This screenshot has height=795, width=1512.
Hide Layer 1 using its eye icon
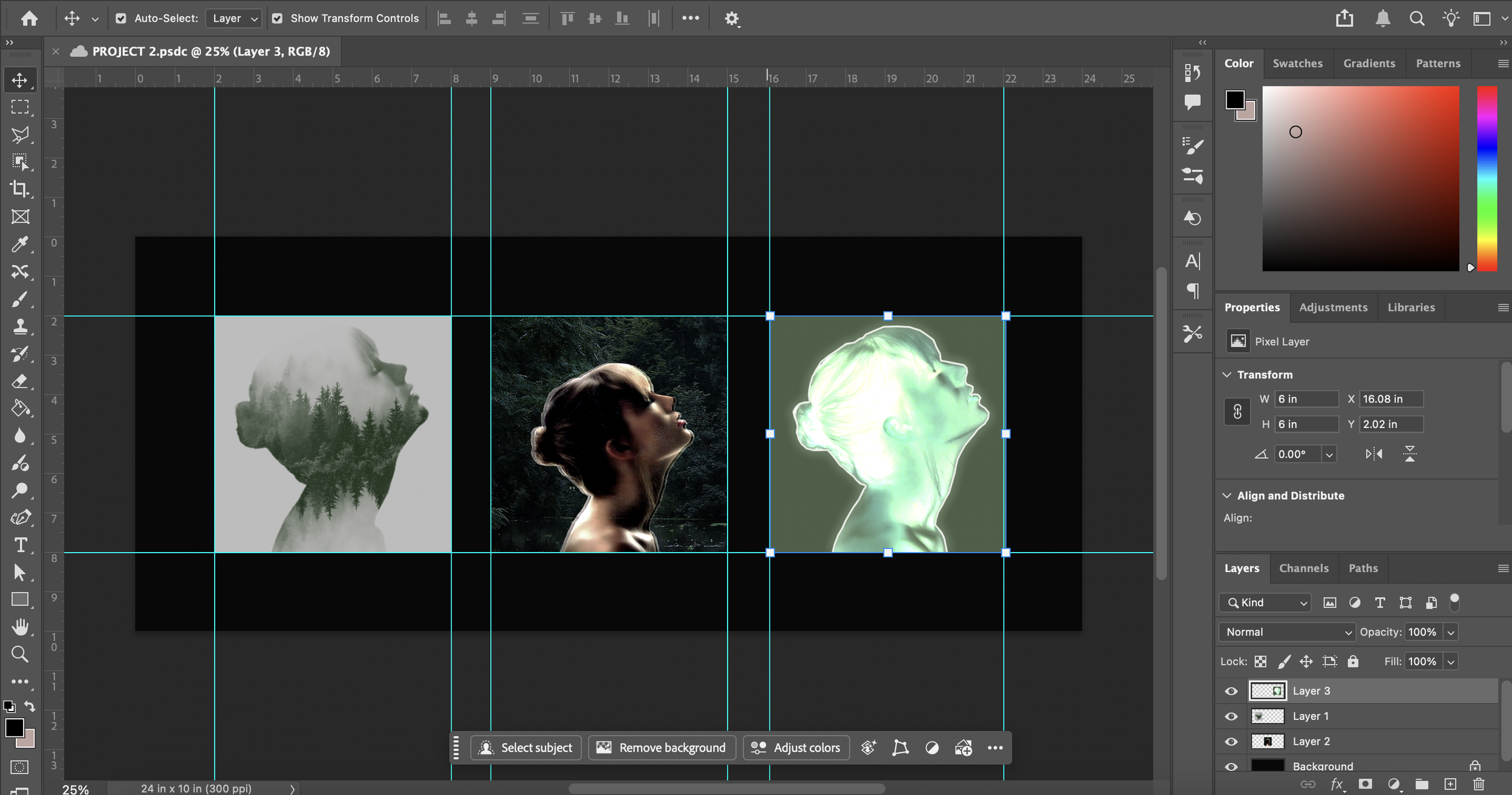[x=1231, y=716]
